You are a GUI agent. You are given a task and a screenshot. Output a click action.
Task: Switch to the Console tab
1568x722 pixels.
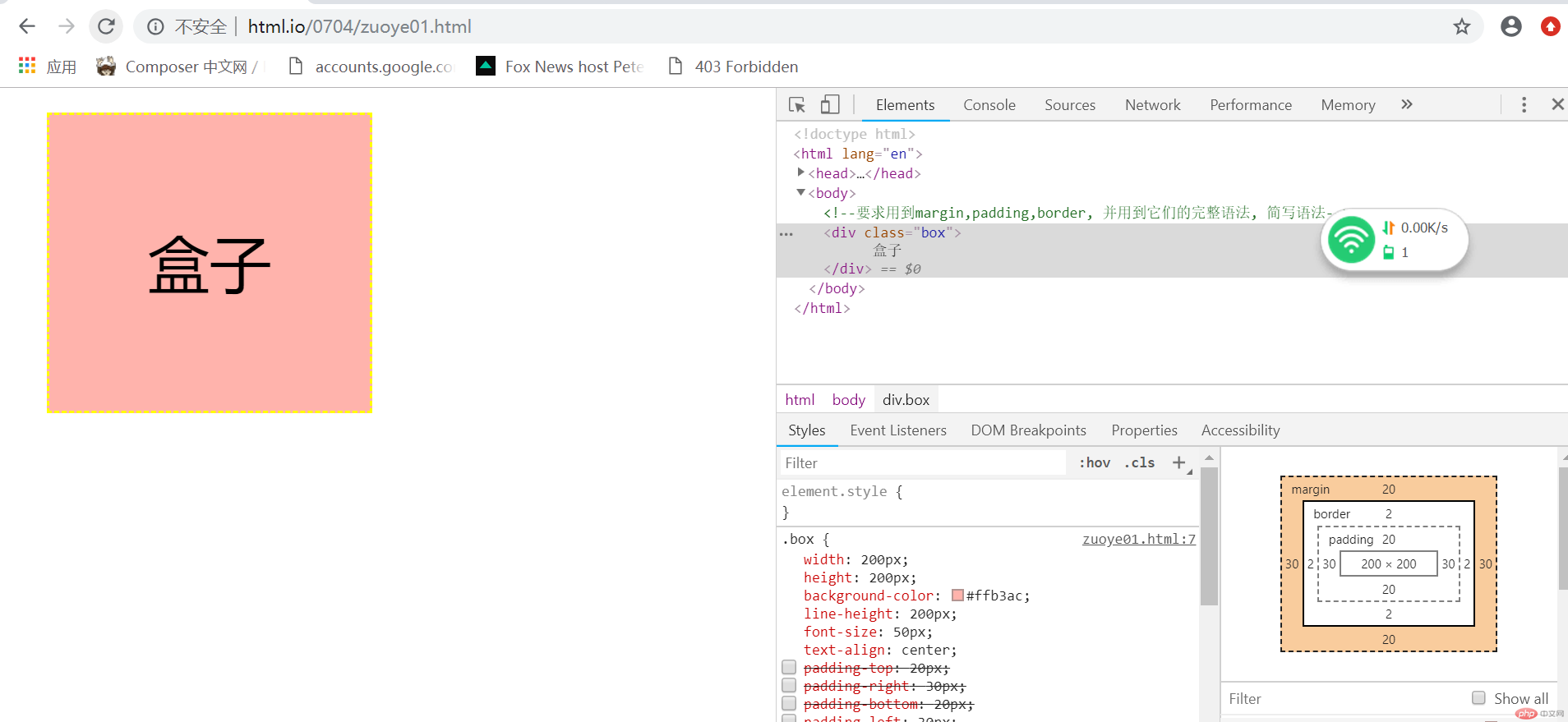(989, 105)
